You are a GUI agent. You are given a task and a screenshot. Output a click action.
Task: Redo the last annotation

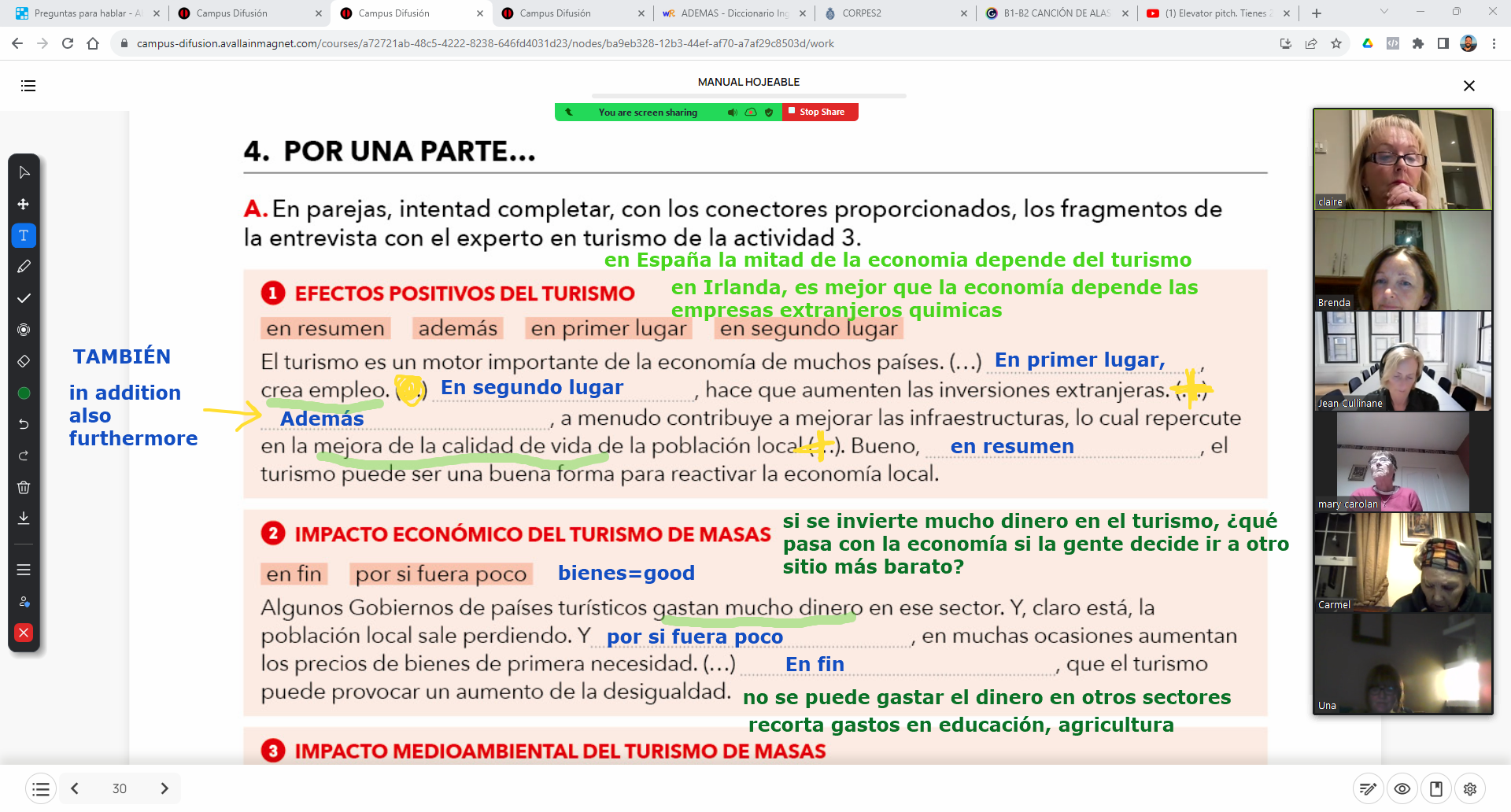pyautogui.click(x=24, y=456)
